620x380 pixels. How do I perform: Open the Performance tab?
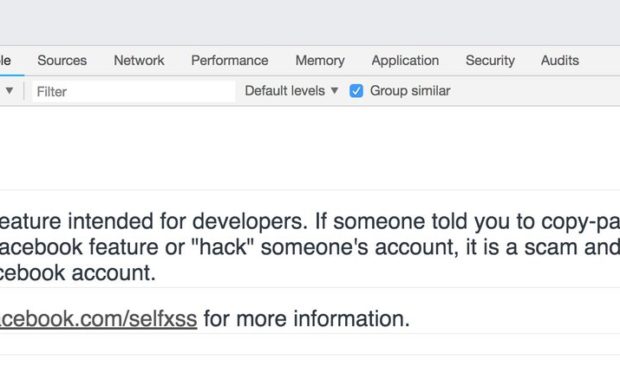[230, 60]
